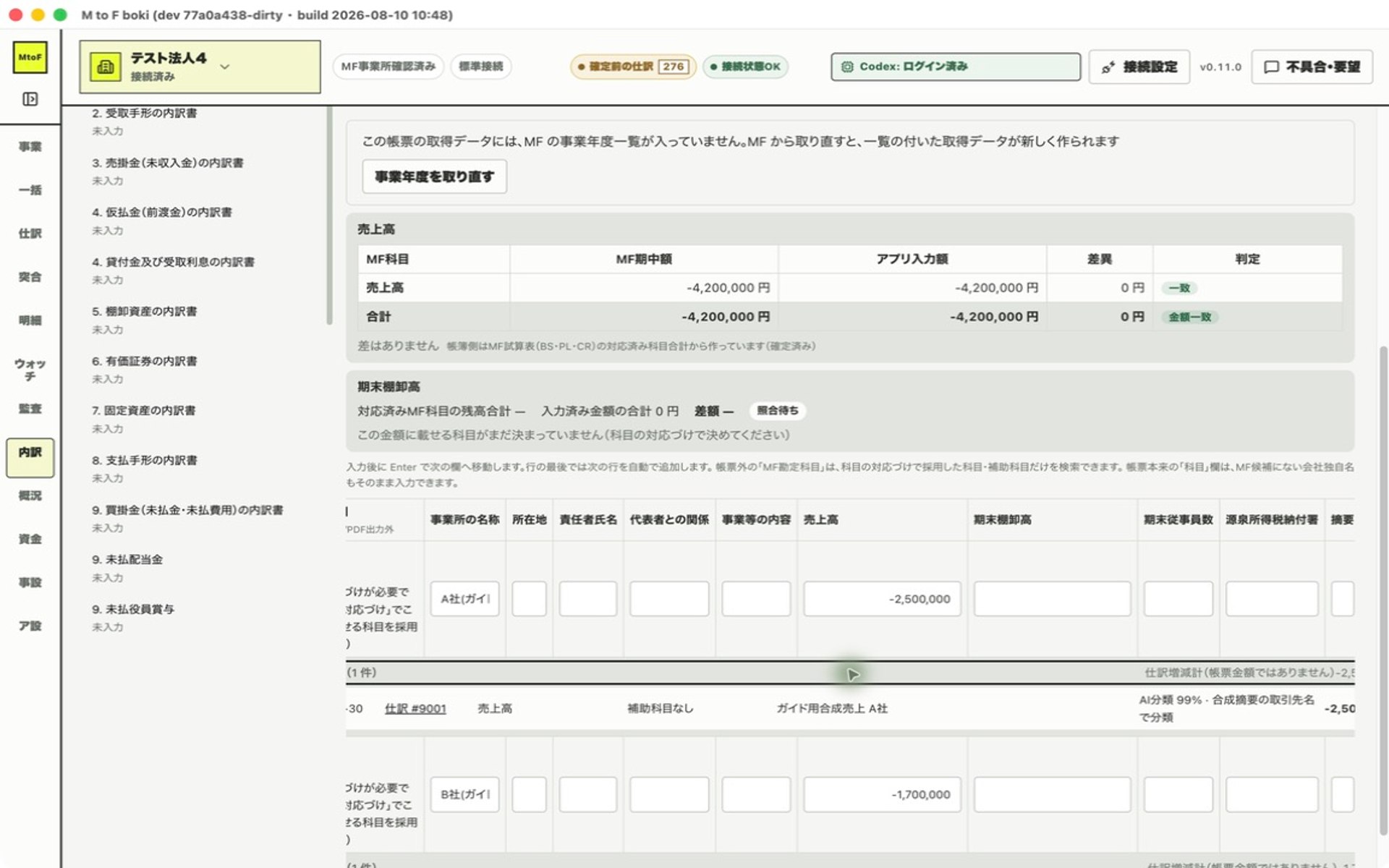Click the 照合待ち status badge
This screenshot has width=1389, height=868.
[778, 411]
